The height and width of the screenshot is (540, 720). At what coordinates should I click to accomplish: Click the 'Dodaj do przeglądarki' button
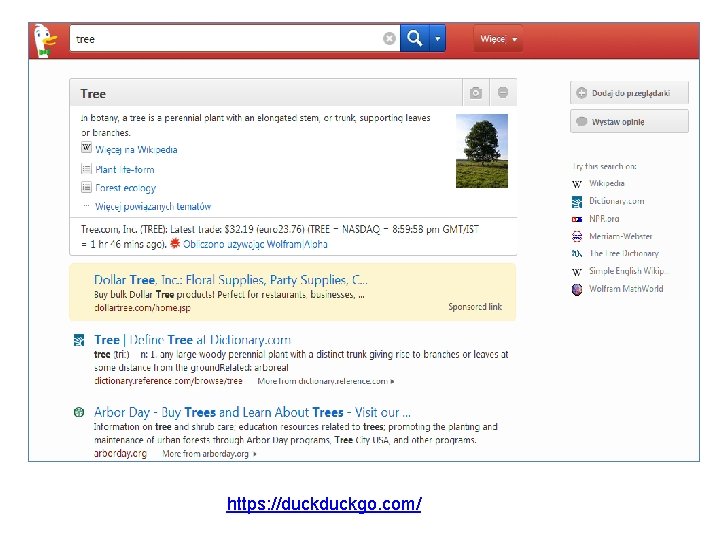tap(629, 93)
